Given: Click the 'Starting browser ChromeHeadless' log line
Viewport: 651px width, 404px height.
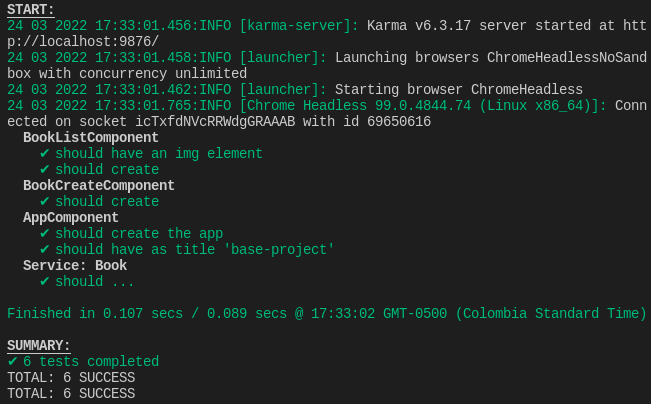Looking at the screenshot, I should 295,90.
